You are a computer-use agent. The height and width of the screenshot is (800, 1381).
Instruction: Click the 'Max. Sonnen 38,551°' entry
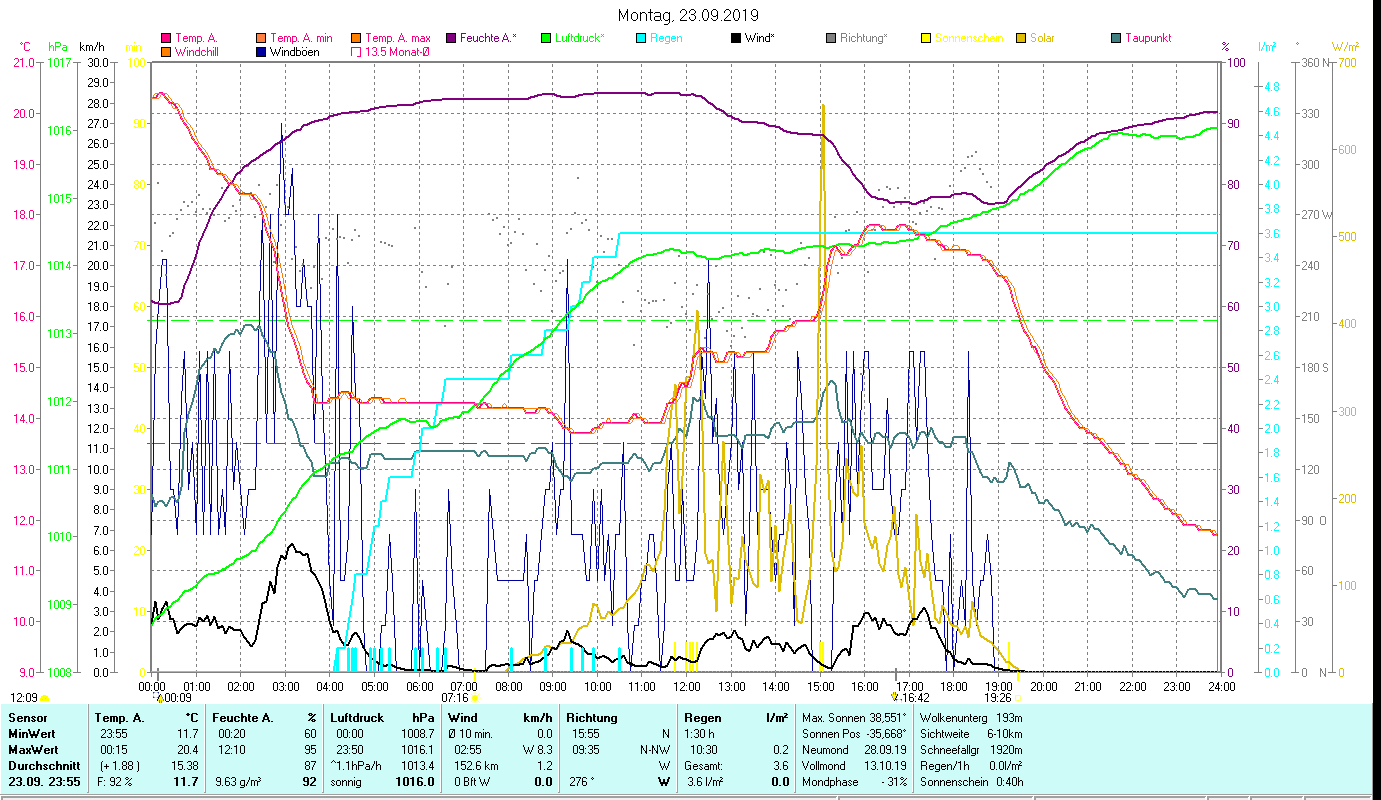854,718
